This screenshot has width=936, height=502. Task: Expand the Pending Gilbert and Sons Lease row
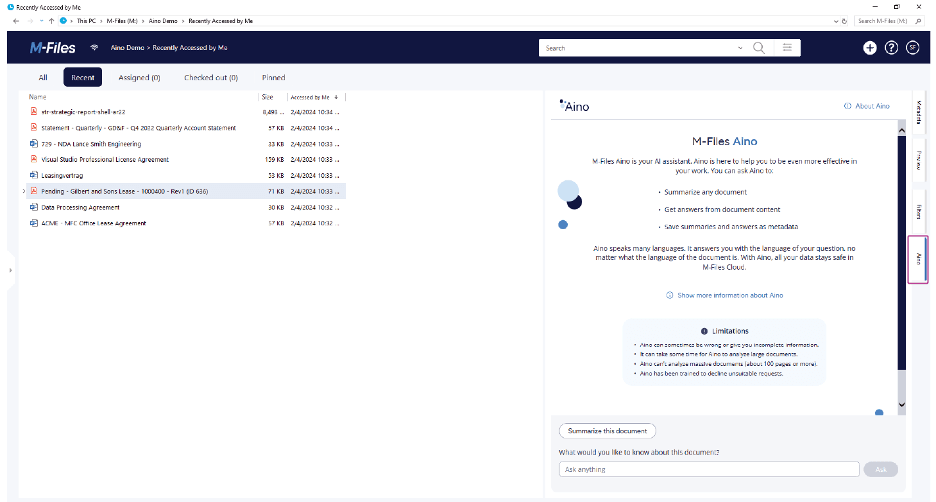[23, 191]
